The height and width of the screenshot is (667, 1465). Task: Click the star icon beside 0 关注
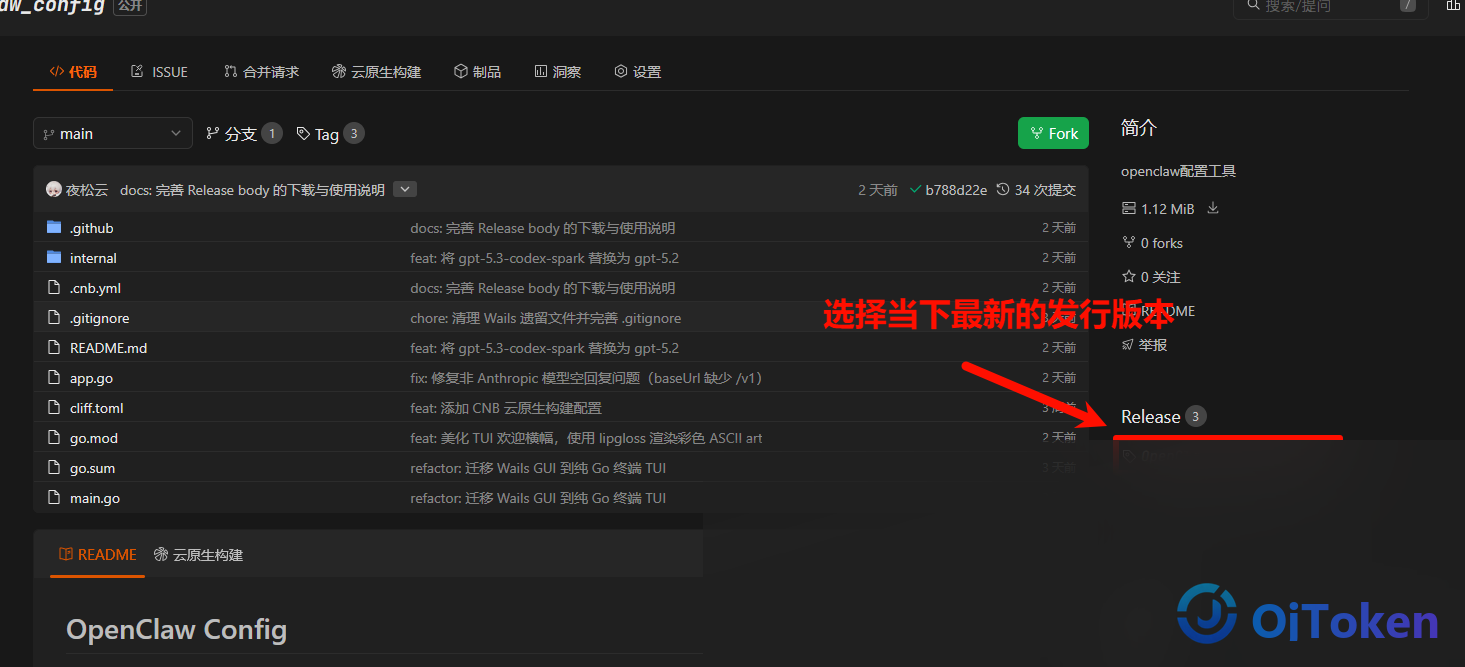[x=1128, y=277]
